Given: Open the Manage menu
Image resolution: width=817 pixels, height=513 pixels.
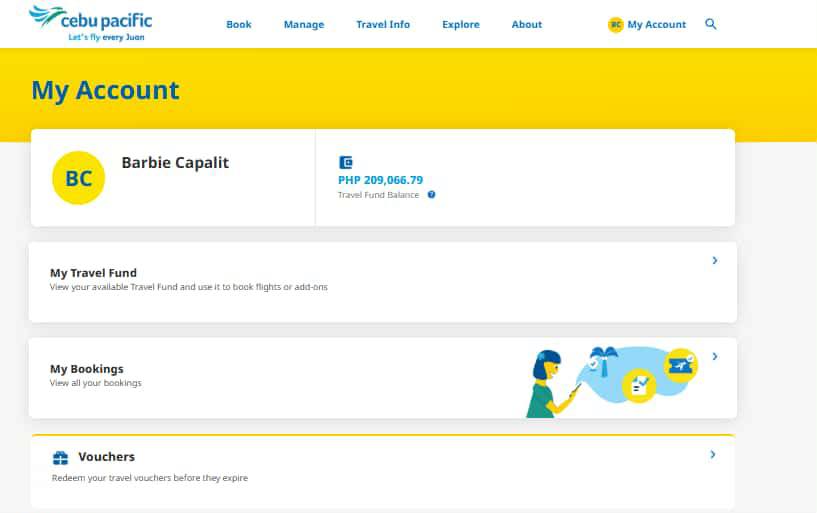Looking at the screenshot, I should [x=304, y=24].
